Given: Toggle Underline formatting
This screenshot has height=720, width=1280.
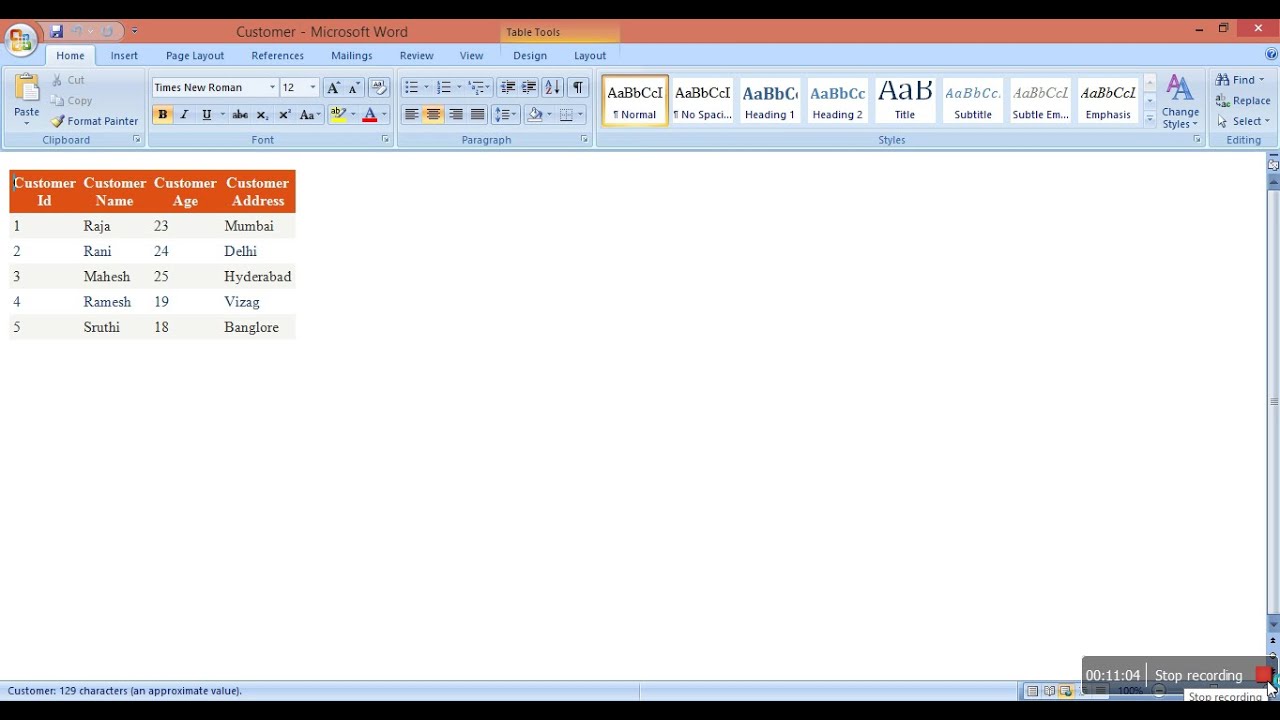Looking at the screenshot, I should click(x=206, y=115).
